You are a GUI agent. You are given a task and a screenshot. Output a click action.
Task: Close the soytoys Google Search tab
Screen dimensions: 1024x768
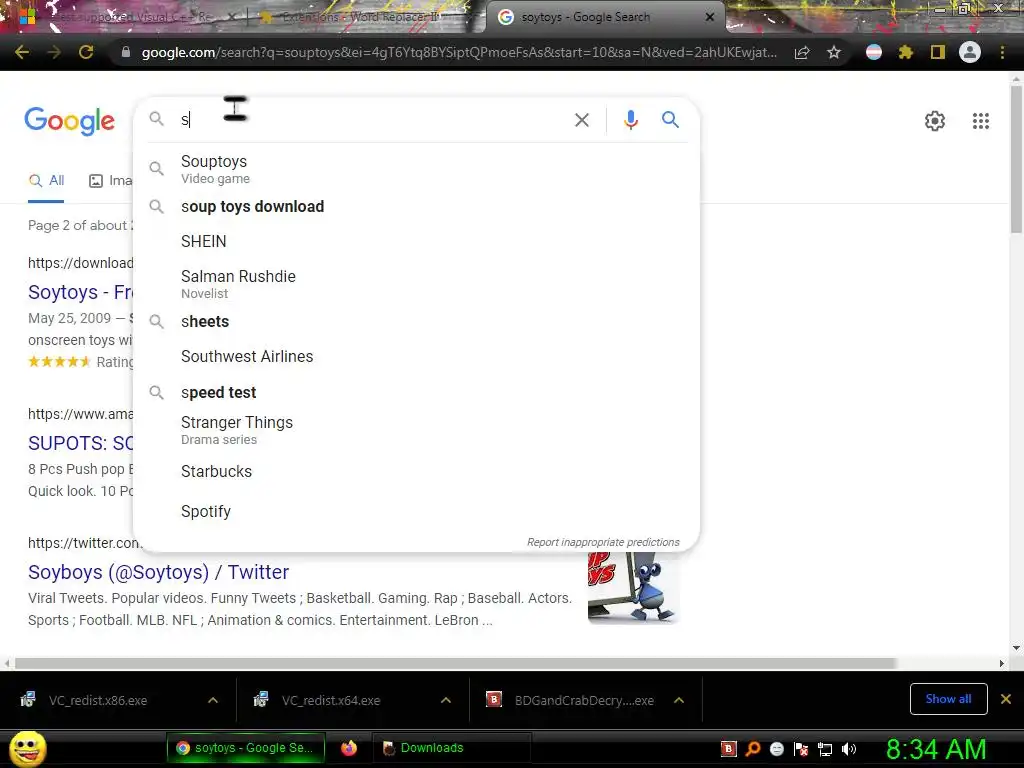[710, 17]
